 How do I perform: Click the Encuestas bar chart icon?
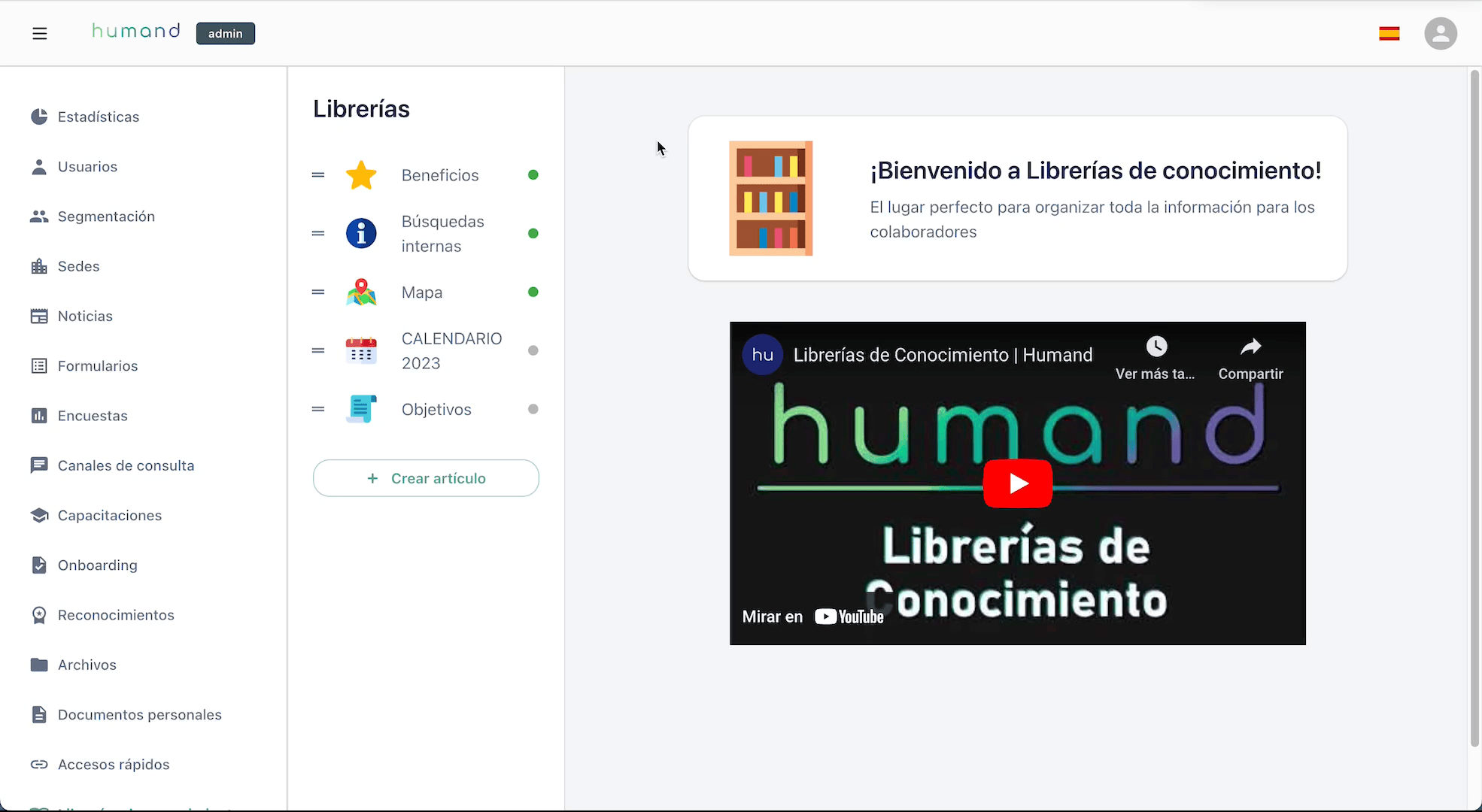39,416
